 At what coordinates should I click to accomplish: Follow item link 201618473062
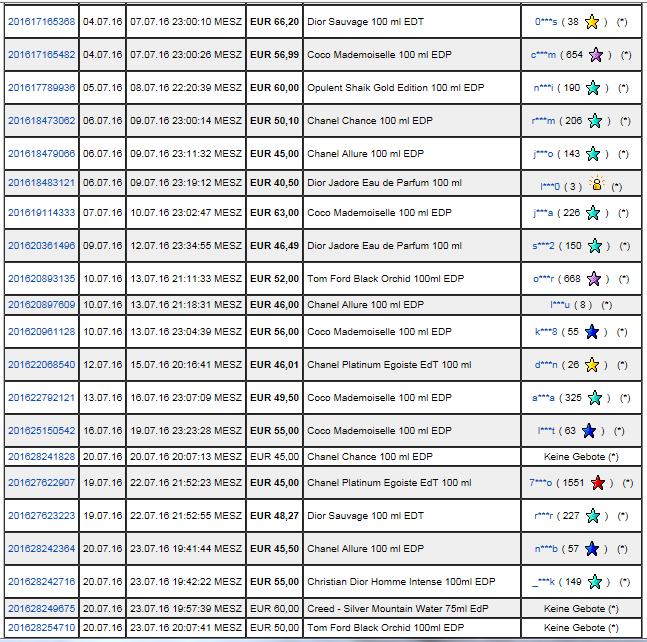pyautogui.click(x=42, y=120)
